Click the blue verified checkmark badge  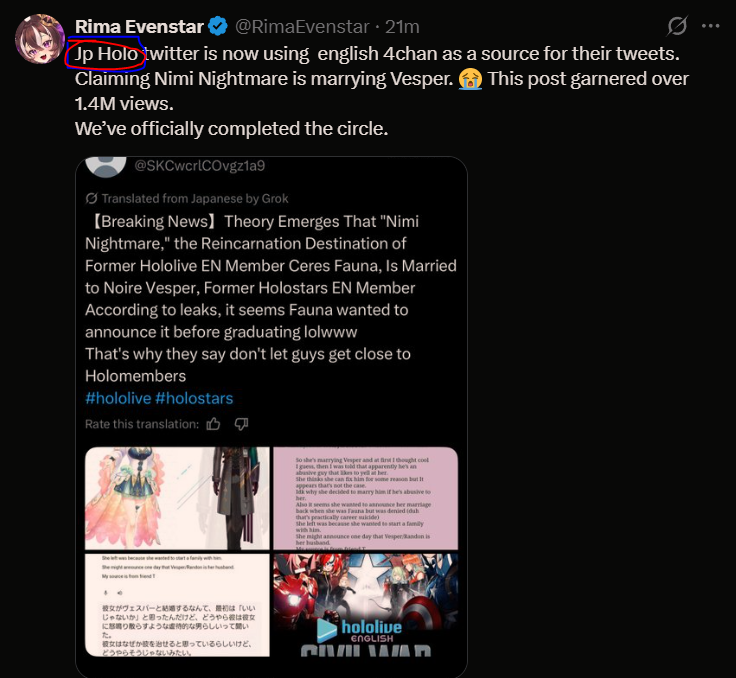[218, 27]
